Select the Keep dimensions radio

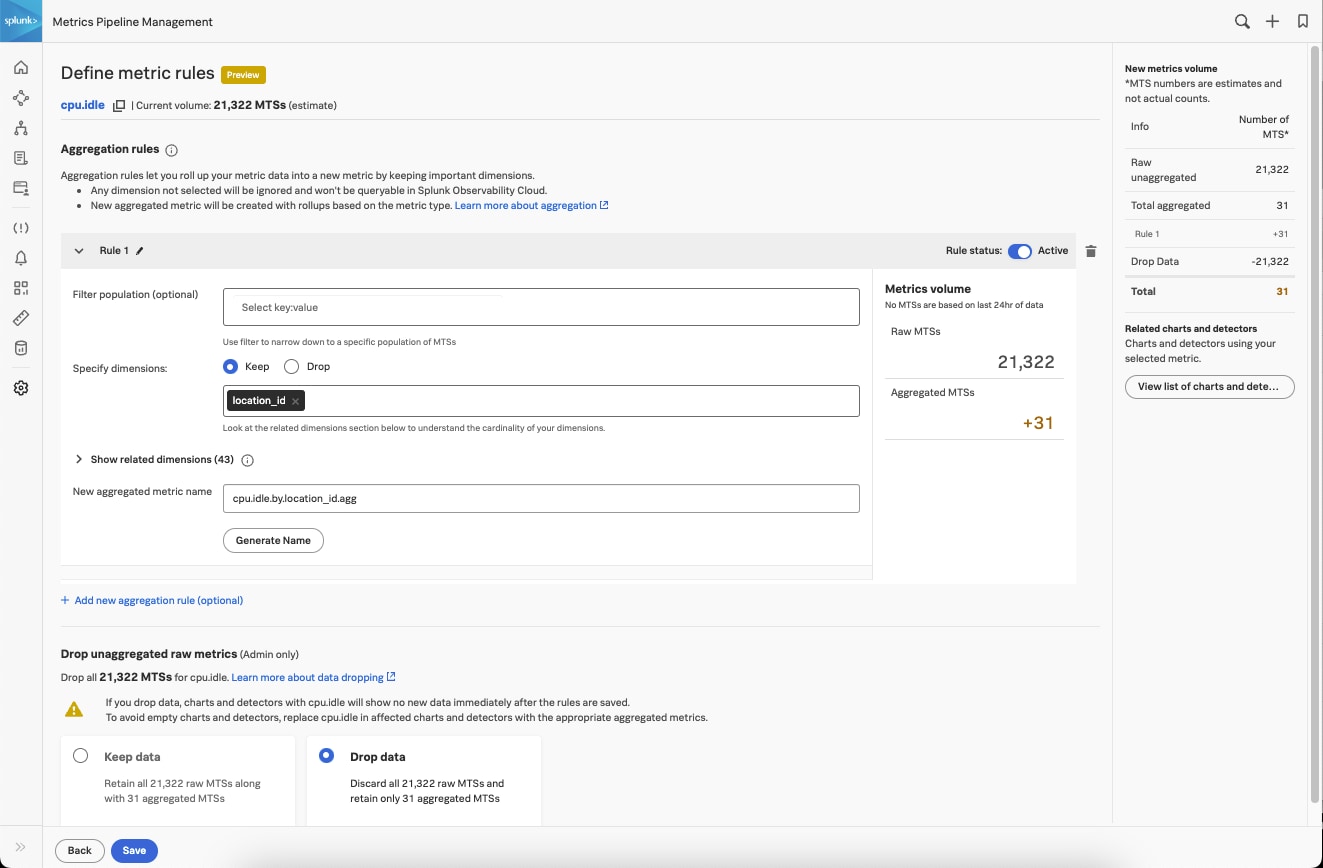(x=231, y=367)
